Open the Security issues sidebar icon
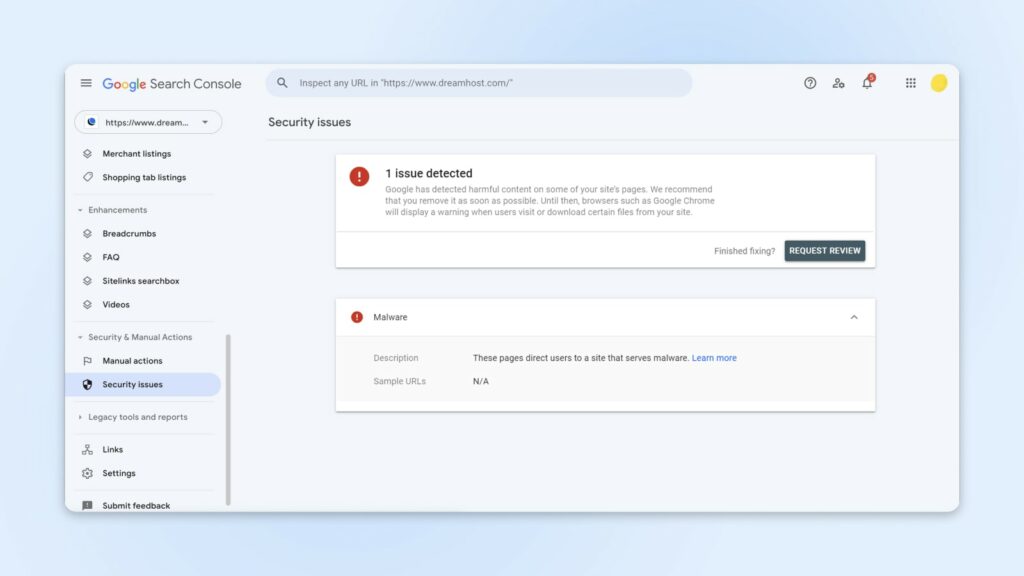 click(x=89, y=384)
